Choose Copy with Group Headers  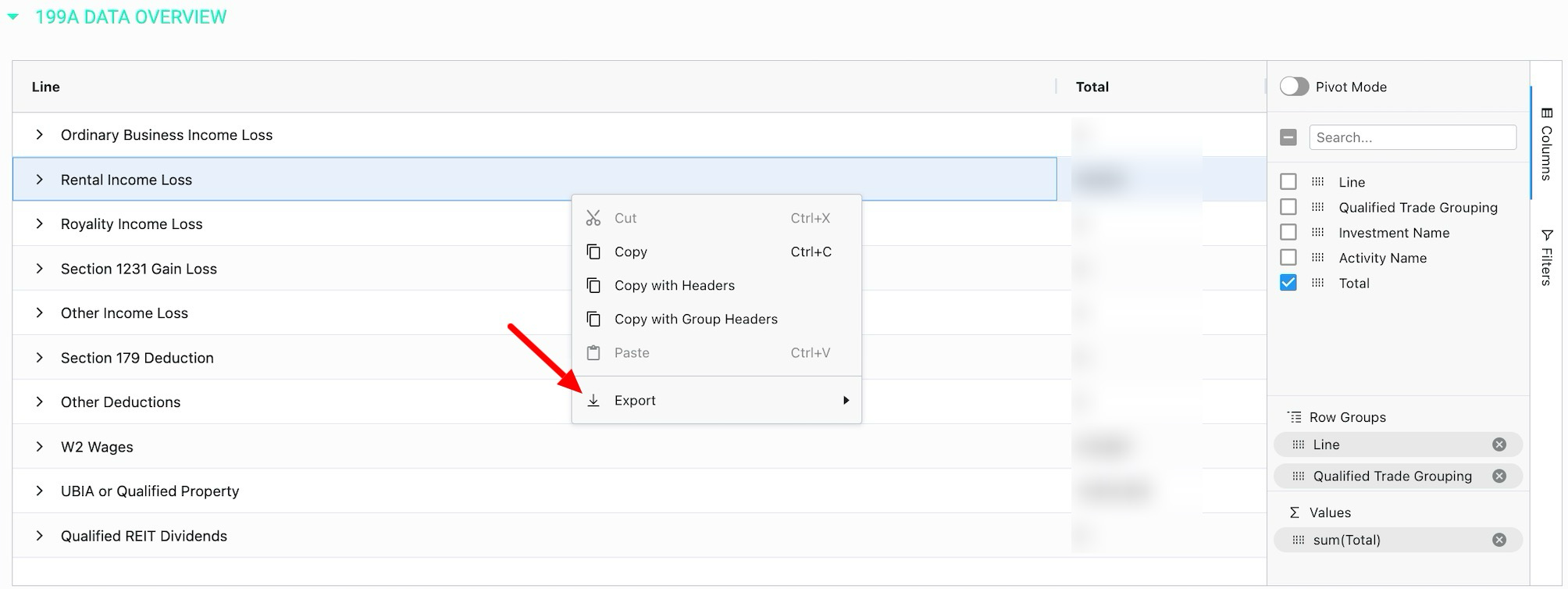695,319
